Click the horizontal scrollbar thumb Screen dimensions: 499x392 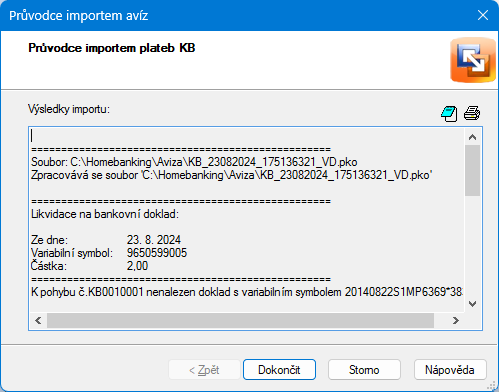(240, 321)
